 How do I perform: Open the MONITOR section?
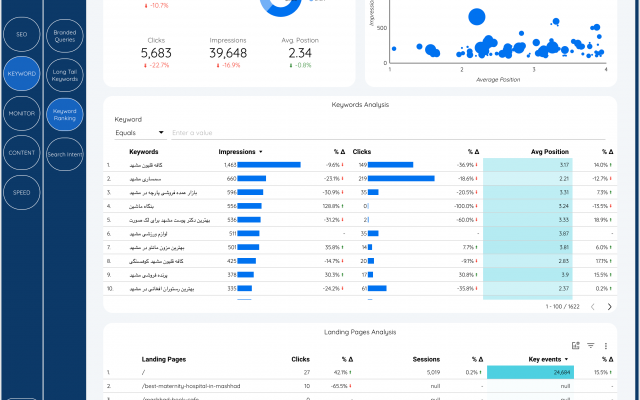click(x=21, y=114)
